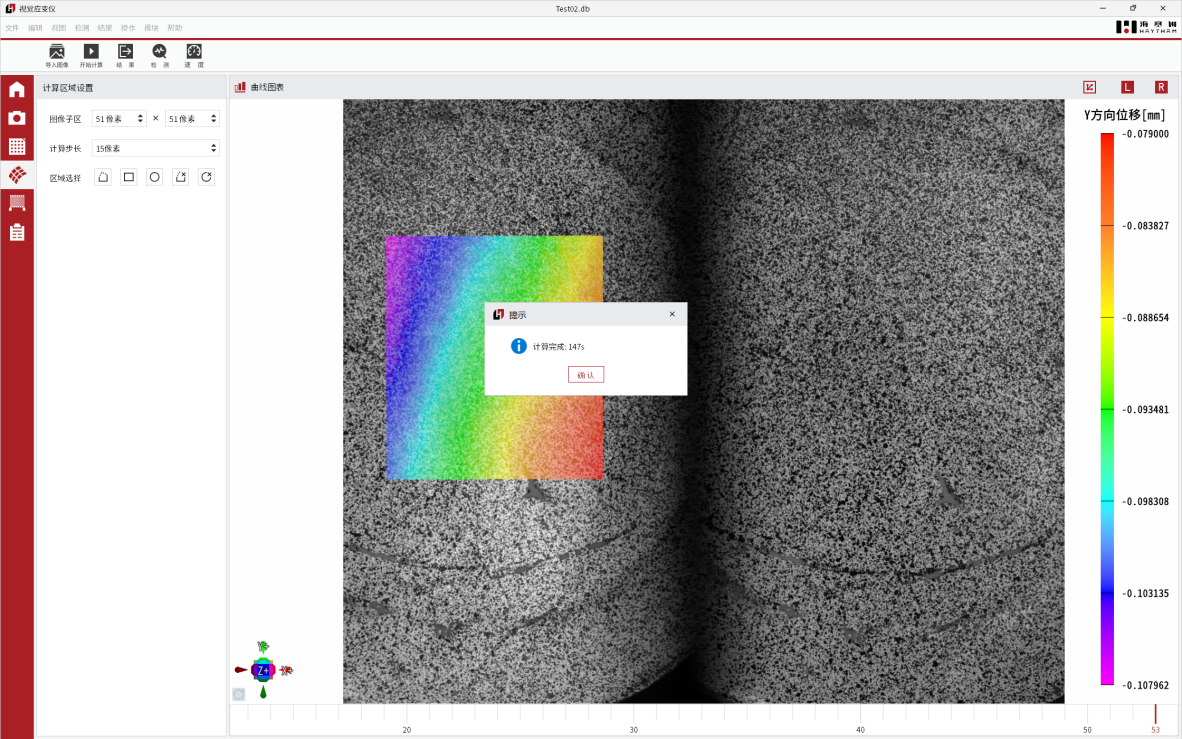Choose the rectangle region selection tool
Screen dimensions: 1182x739
[x=128, y=177]
